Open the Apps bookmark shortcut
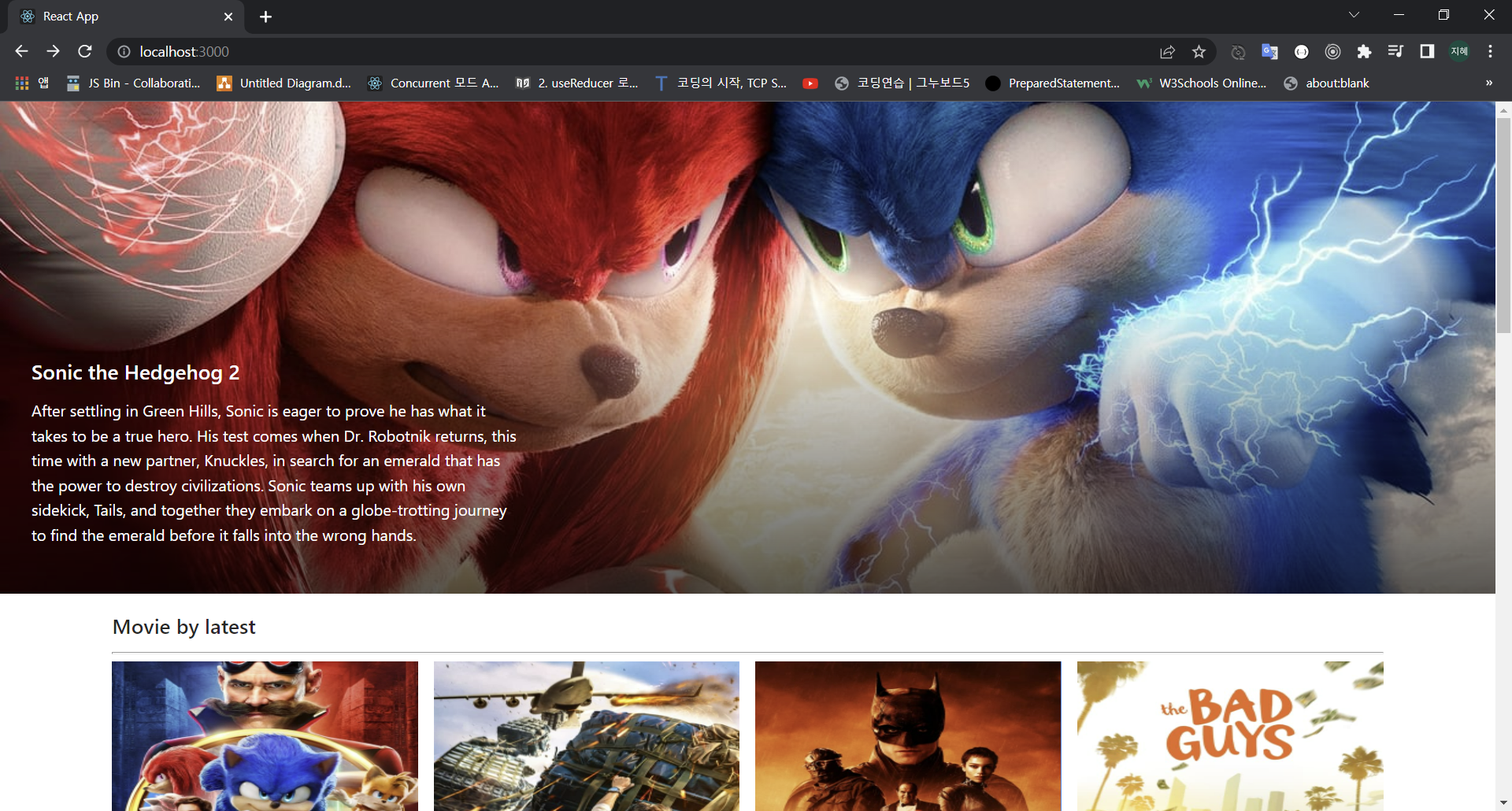 (x=31, y=83)
